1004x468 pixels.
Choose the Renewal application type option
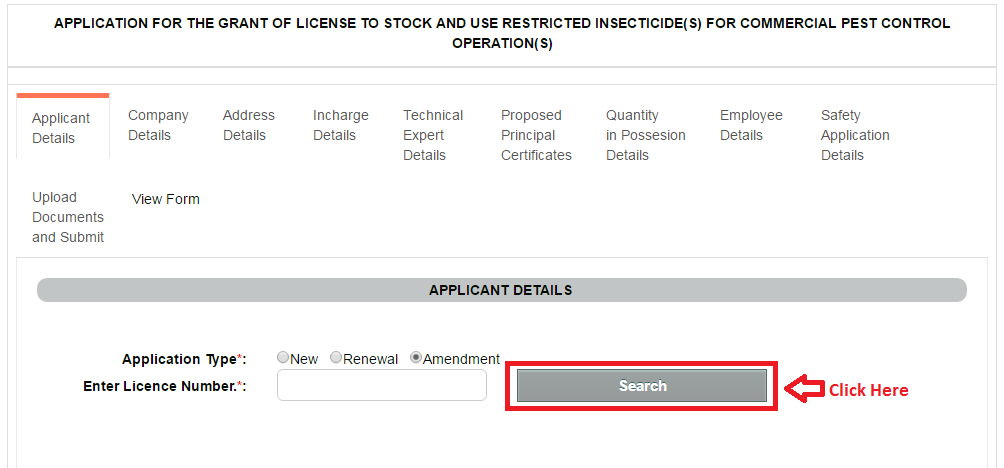[x=336, y=357]
